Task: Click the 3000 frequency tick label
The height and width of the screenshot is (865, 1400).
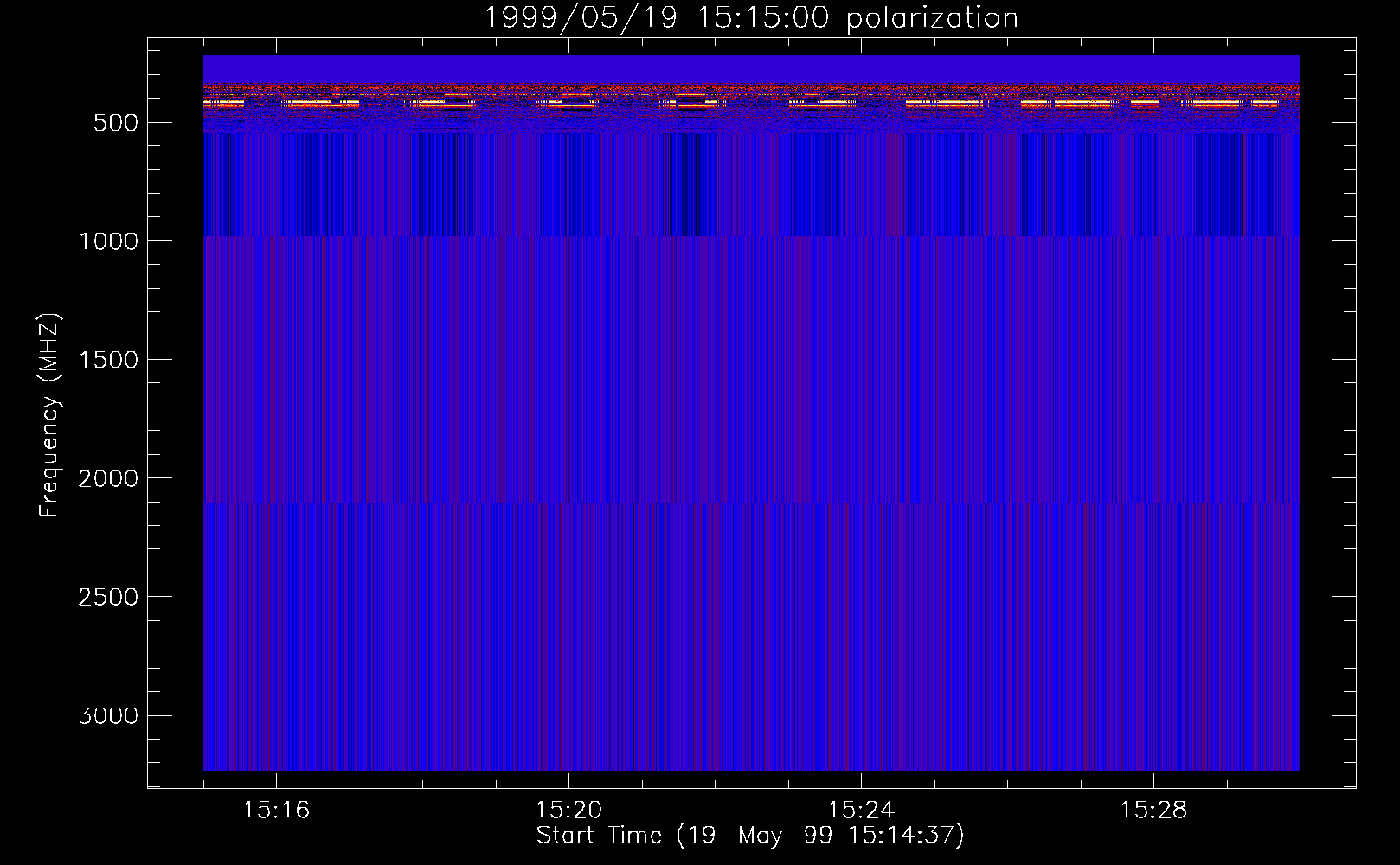Action: [x=108, y=715]
